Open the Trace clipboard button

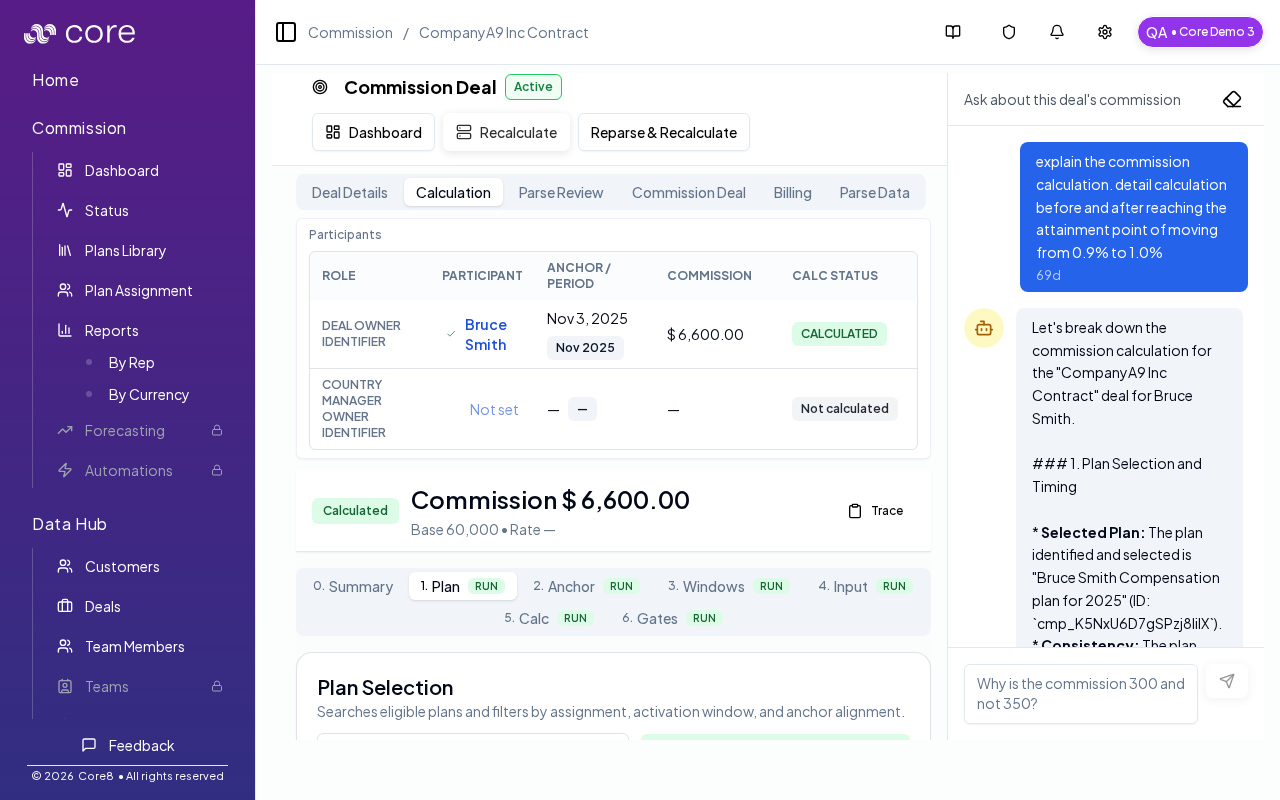(876, 510)
